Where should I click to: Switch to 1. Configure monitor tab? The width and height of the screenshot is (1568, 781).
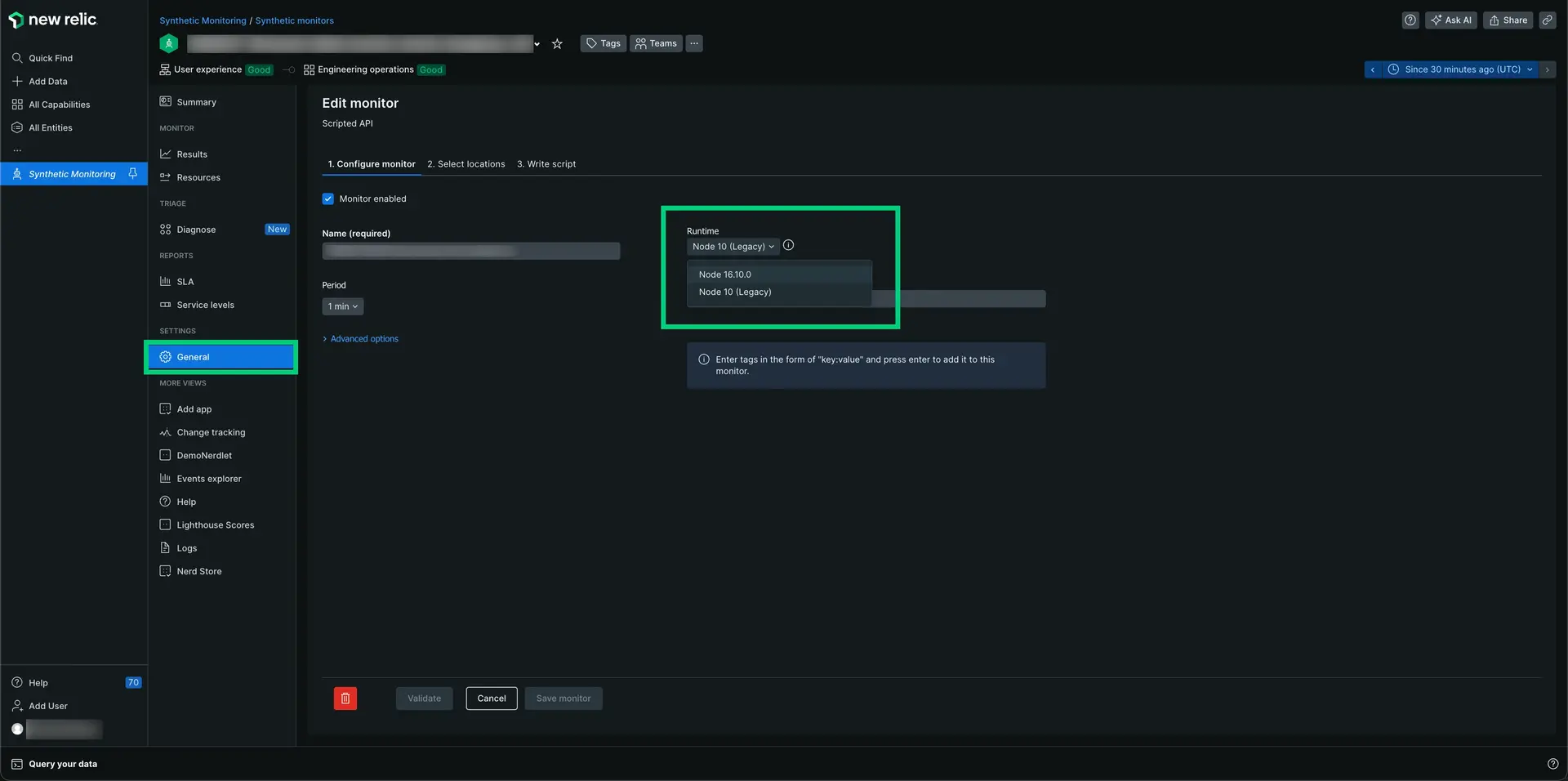(372, 164)
